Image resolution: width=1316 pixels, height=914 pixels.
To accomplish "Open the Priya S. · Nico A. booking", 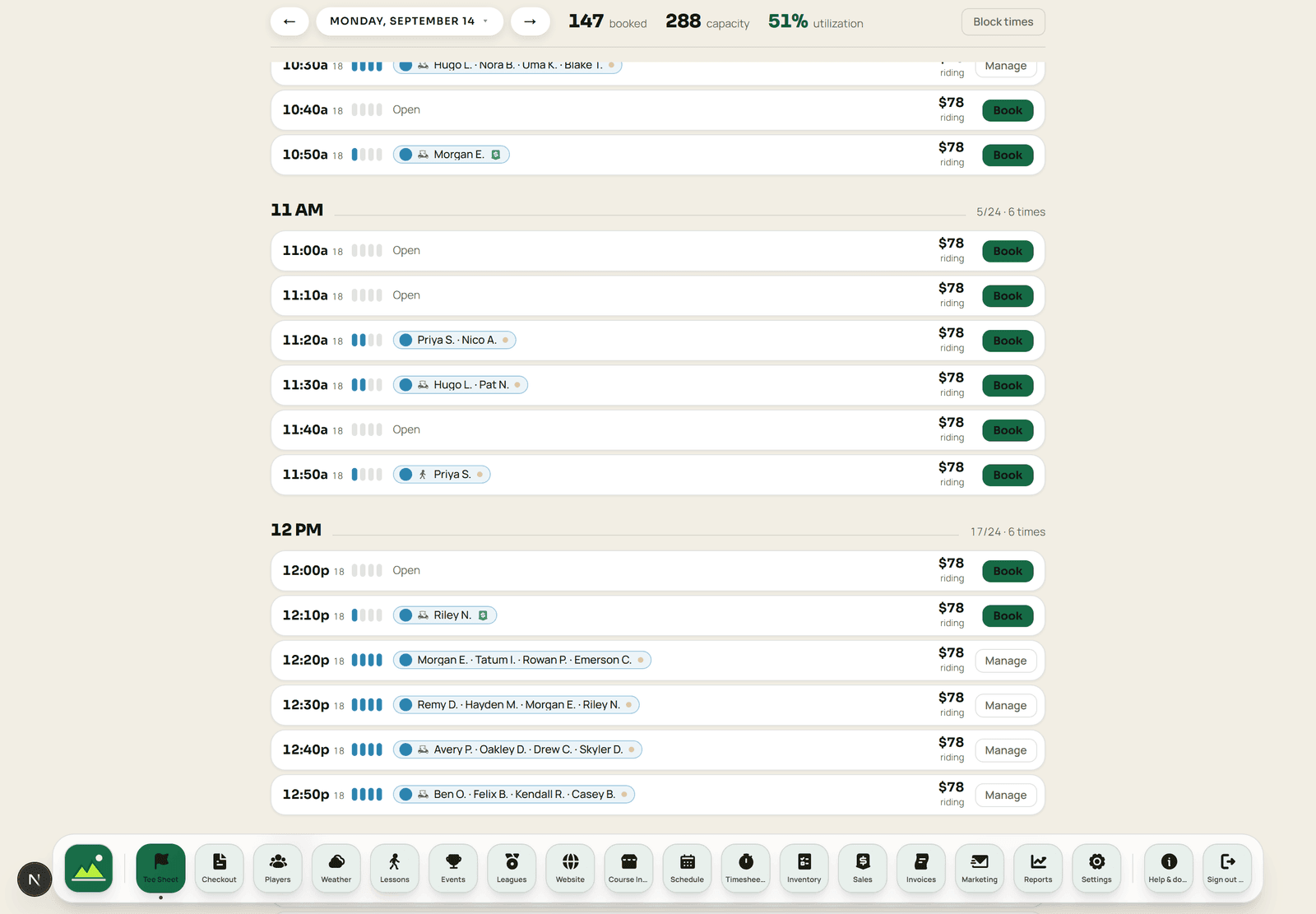I will click(x=454, y=340).
